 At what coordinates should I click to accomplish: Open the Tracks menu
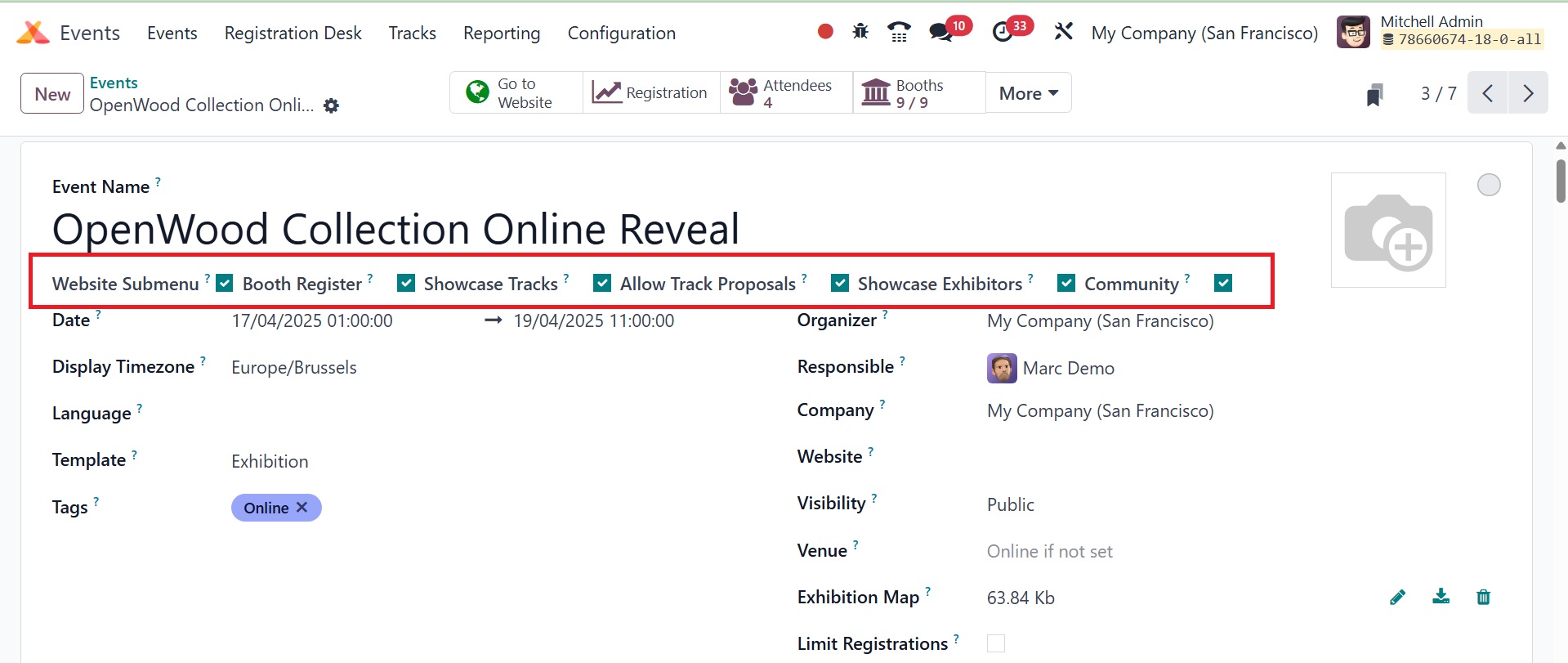click(x=413, y=33)
